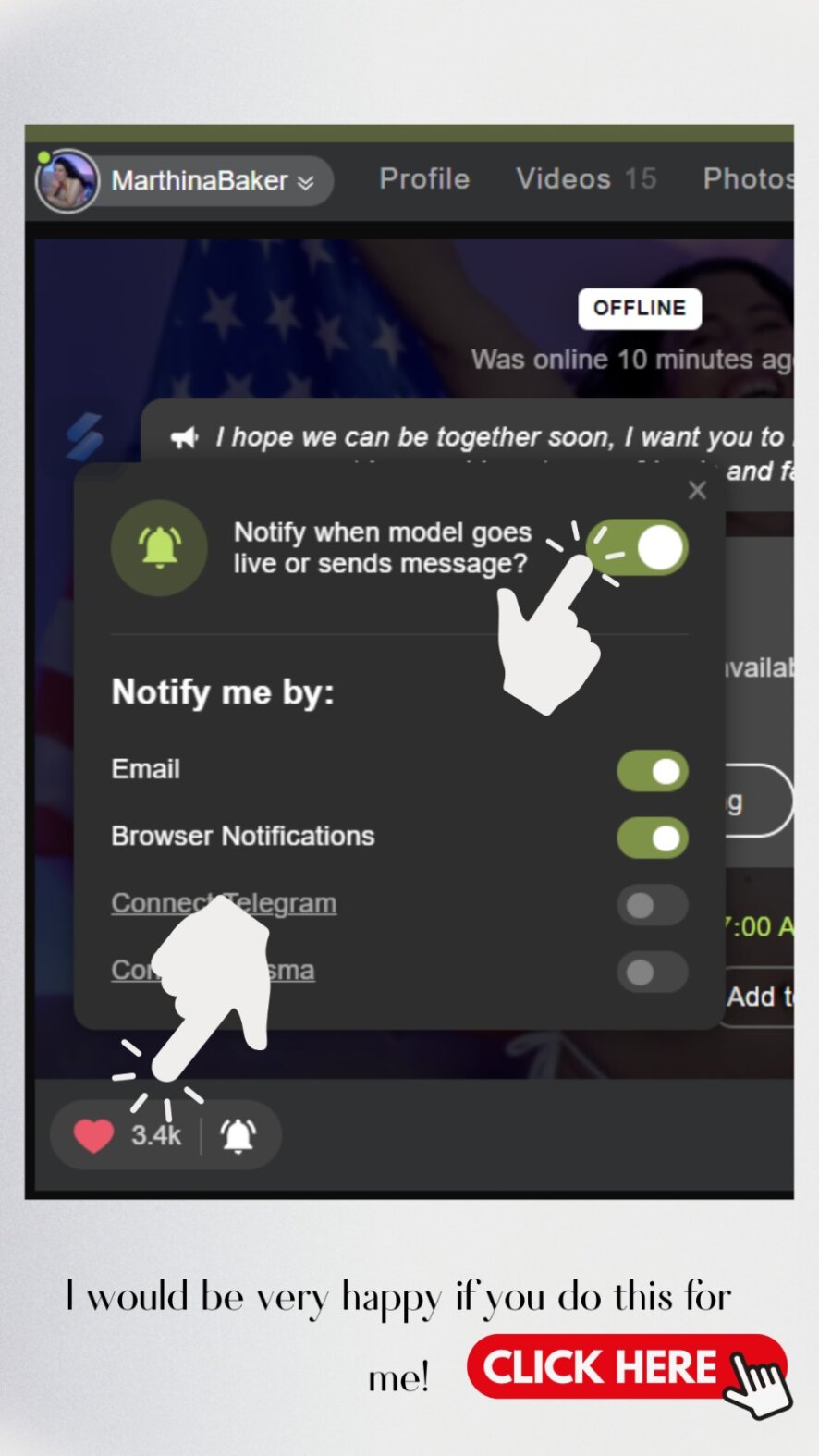The width and height of the screenshot is (819, 1456).
Task: Click the 3.4k likes count
Action: [x=155, y=1135]
